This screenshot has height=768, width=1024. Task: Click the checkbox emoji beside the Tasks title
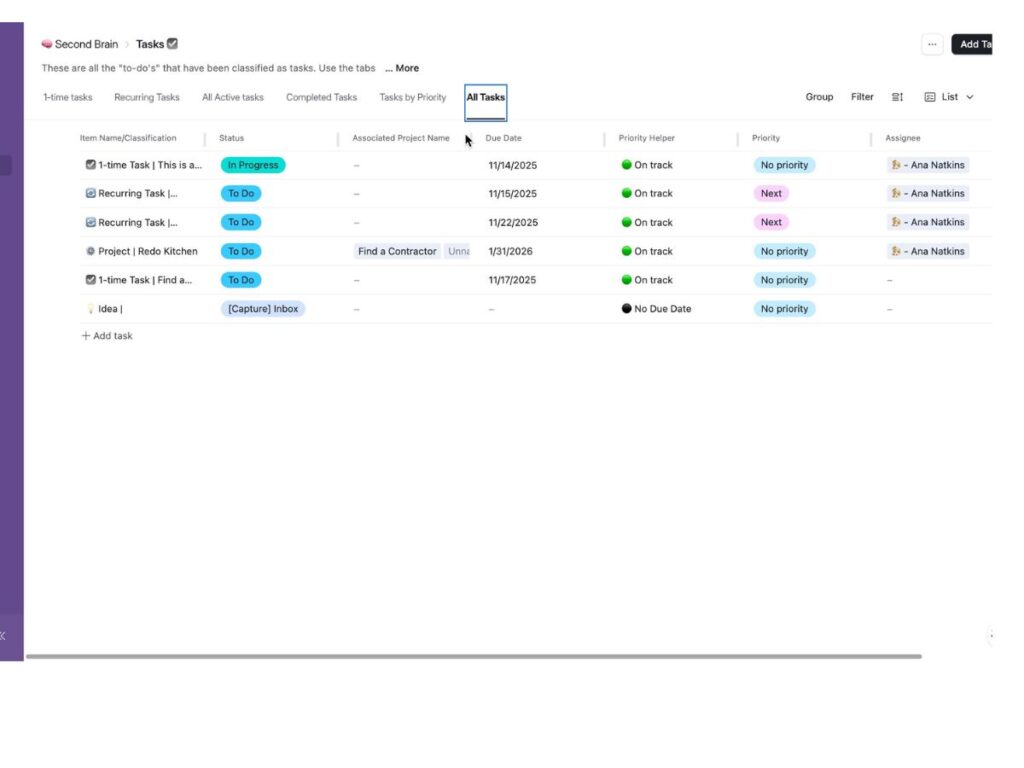[170, 43]
